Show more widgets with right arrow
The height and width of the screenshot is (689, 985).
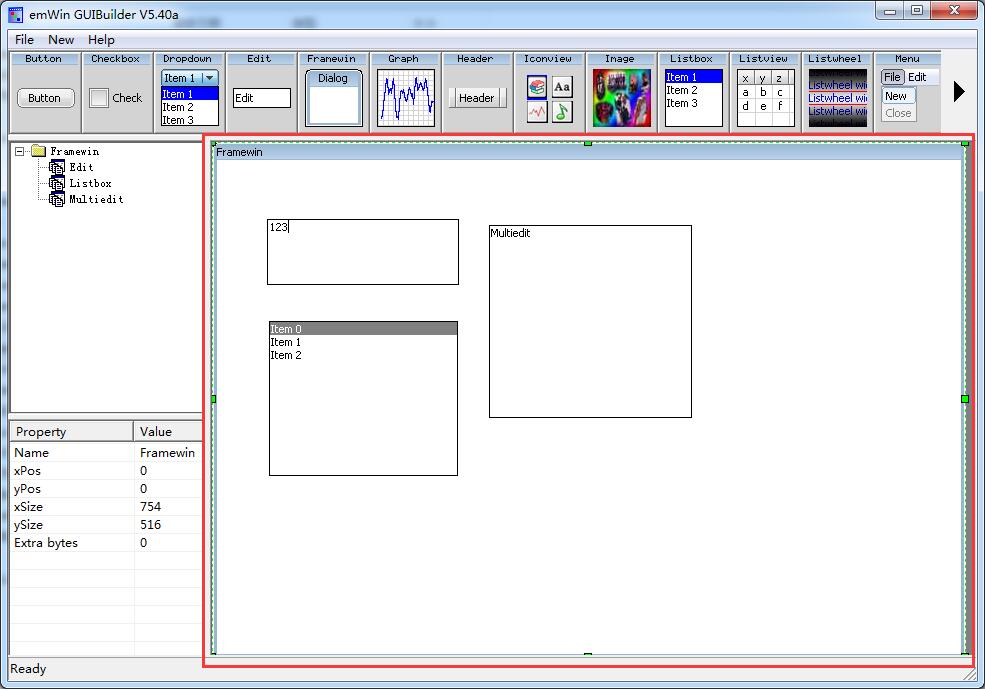[959, 92]
